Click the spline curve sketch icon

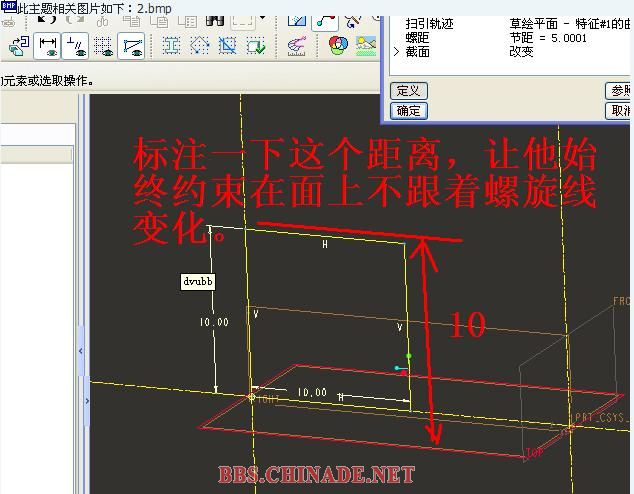pyautogui.click(x=325, y=22)
